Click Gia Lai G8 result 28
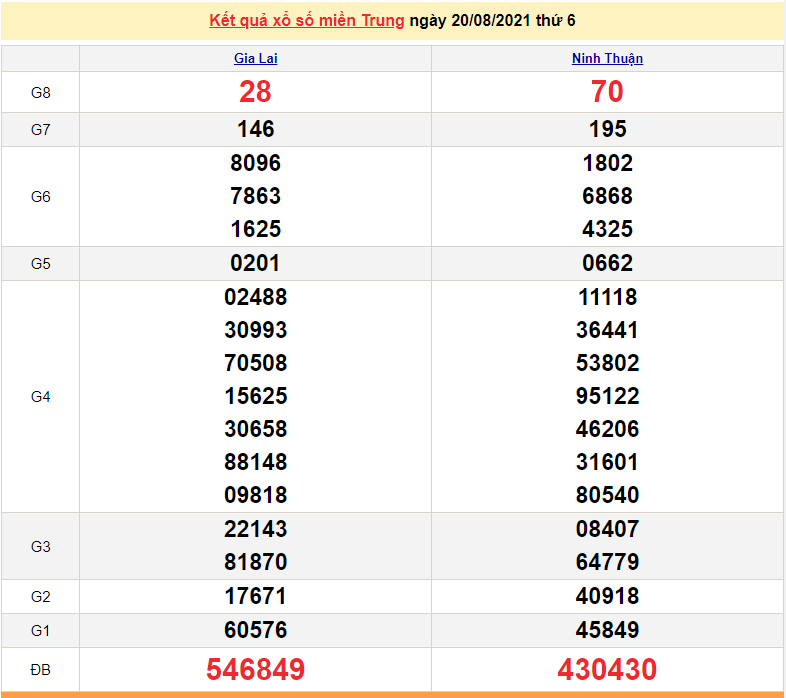This screenshot has height=698, width=786. tap(255, 92)
